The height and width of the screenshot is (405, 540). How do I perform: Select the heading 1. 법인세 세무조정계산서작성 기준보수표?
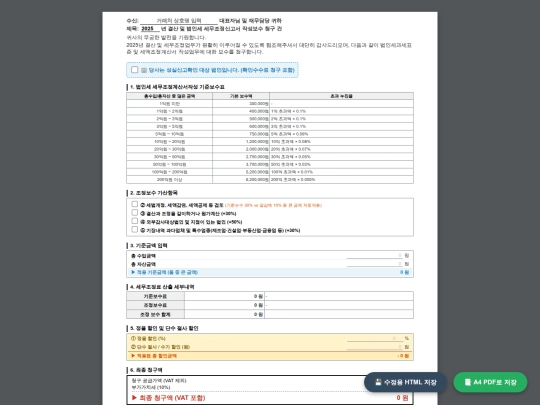tap(177, 87)
